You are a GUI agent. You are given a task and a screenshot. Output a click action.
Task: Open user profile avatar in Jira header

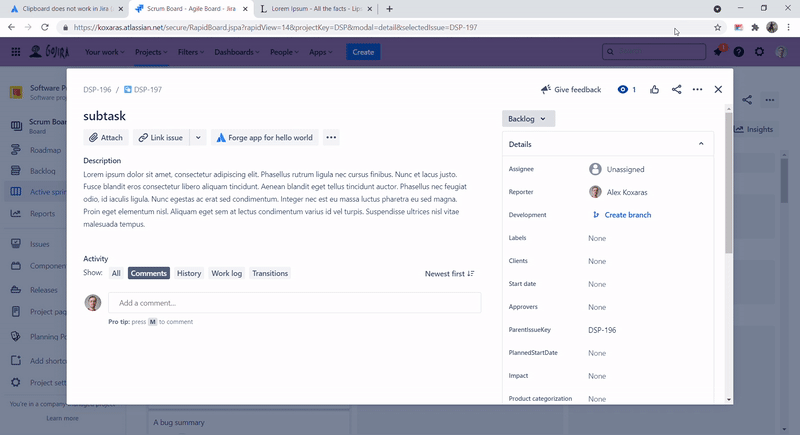781,52
